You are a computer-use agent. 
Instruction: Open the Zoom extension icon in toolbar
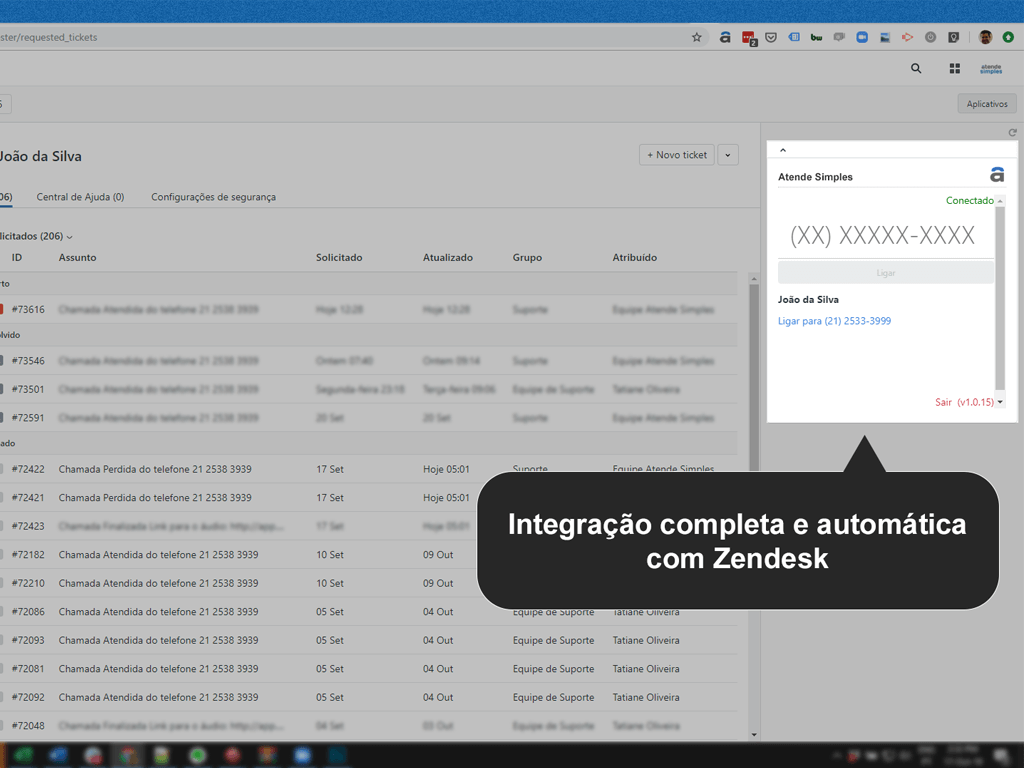click(861, 37)
